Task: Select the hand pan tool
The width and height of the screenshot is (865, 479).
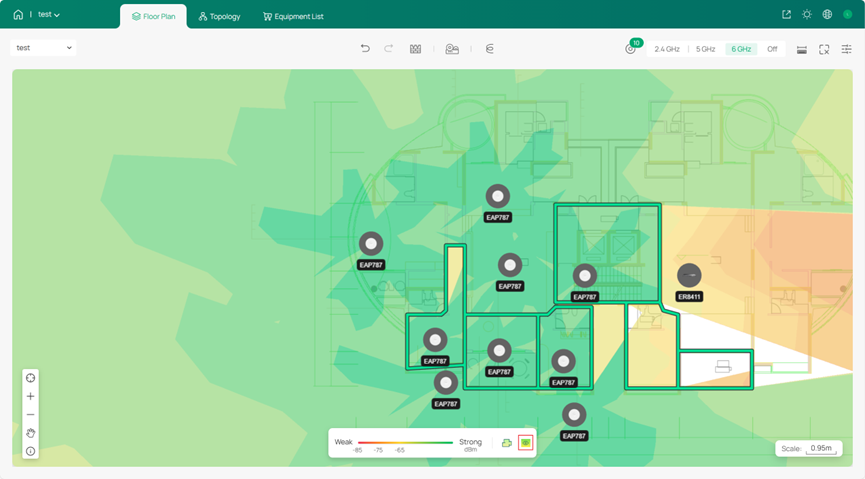Action: click(x=30, y=433)
